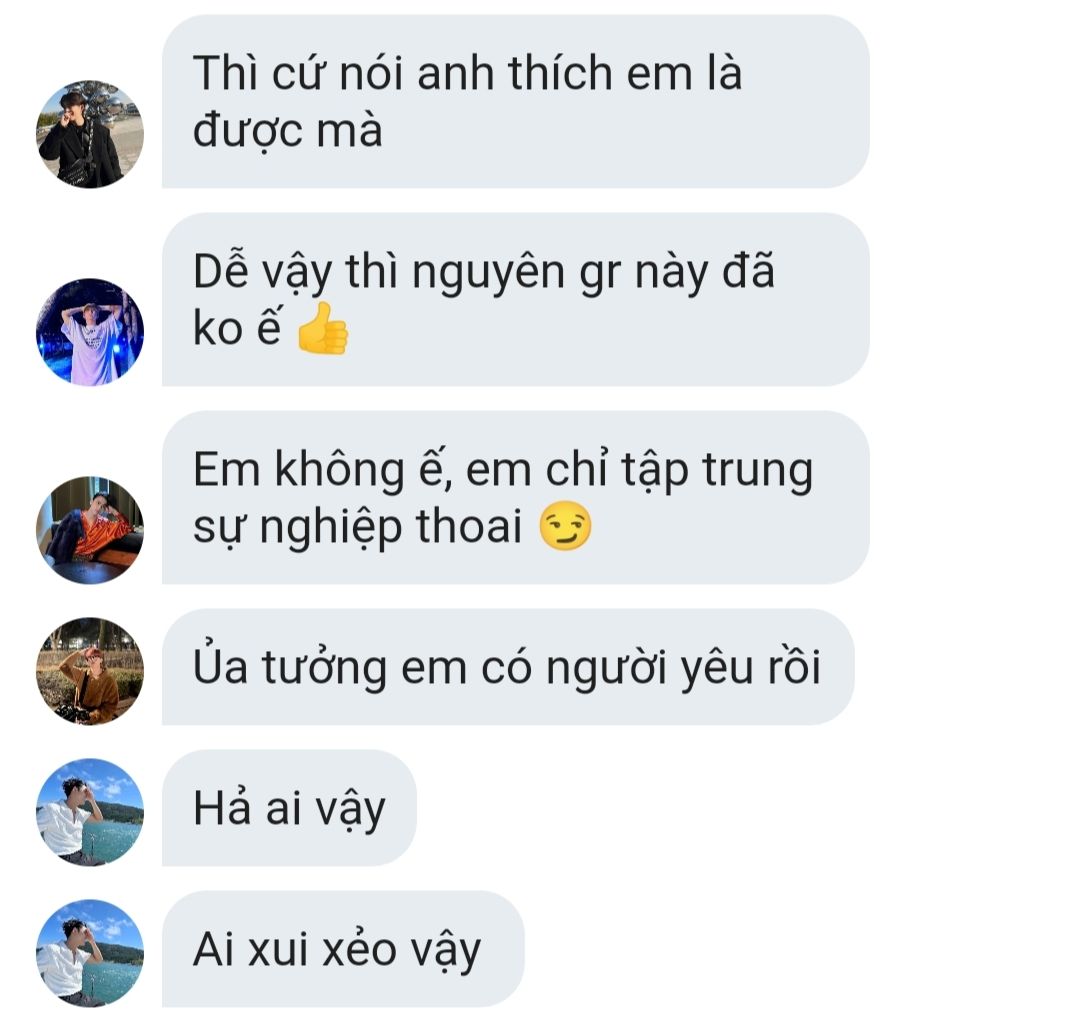The width and height of the screenshot is (1080, 1022).
Task: Click the words 'ko ế'
Action: pos(237,326)
